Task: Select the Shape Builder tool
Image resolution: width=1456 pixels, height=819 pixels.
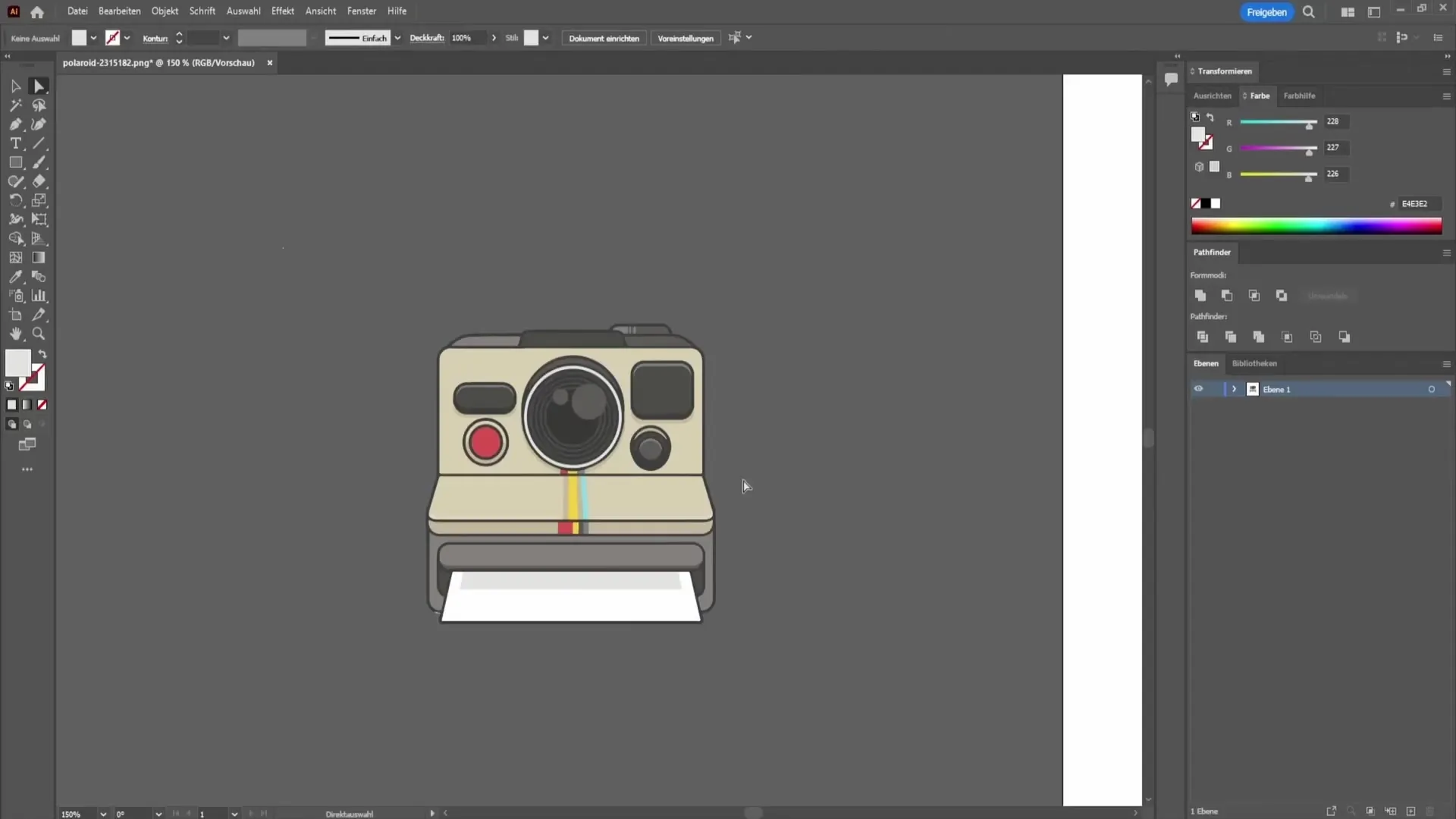Action: [x=16, y=238]
